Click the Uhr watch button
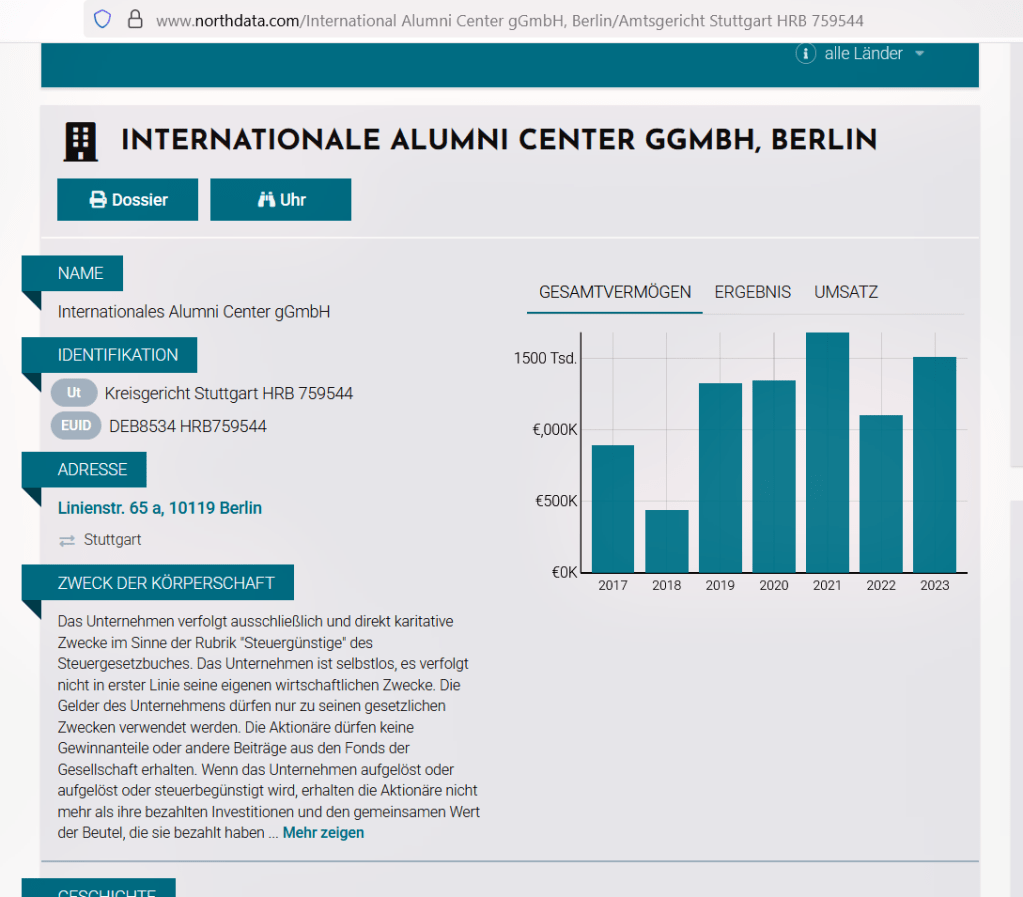This screenshot has height=897, width=1023. click(280, 200)
